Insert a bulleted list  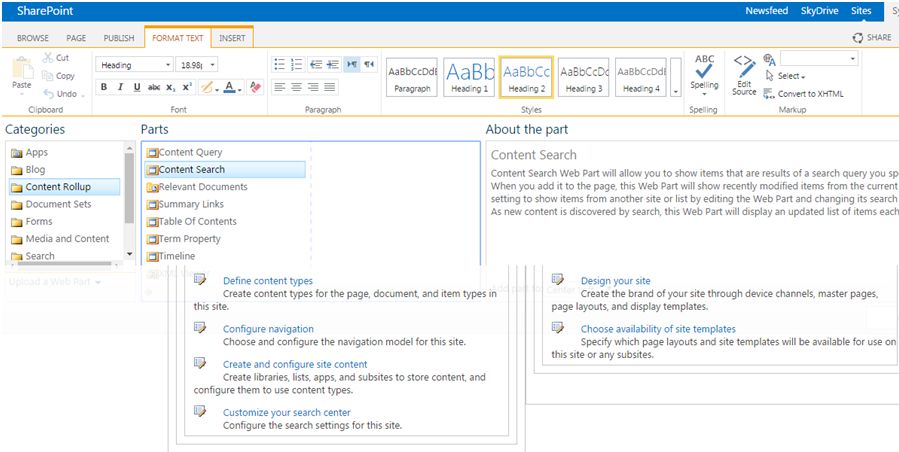(x=280, y=65)
